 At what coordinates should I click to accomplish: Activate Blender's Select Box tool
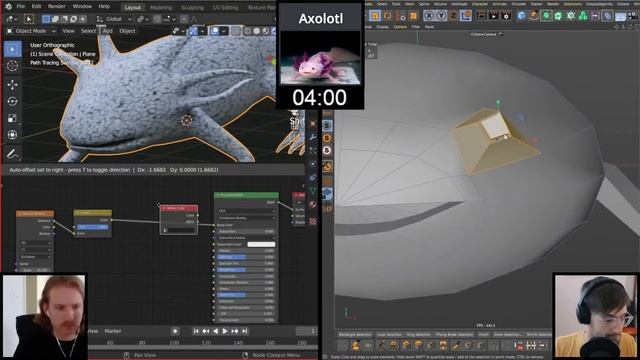tap(13, 49)
